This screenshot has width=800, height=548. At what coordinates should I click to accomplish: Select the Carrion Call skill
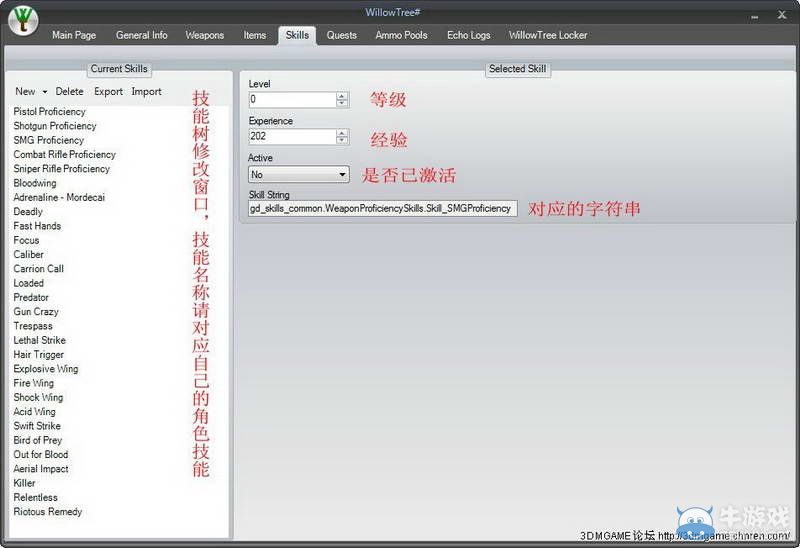(39, 268)
